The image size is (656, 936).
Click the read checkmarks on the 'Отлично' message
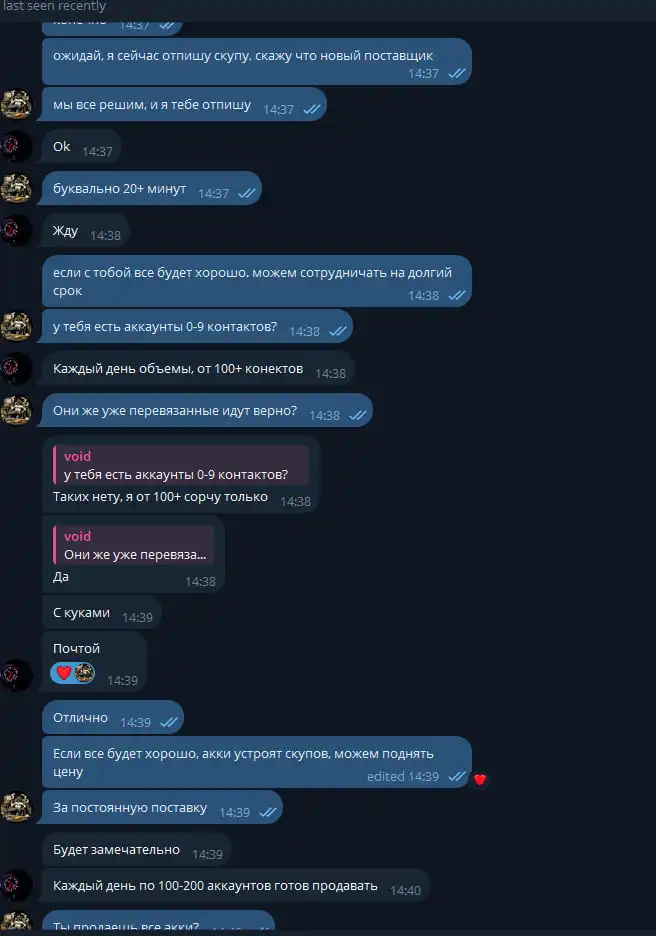click(x=169, y=722)
